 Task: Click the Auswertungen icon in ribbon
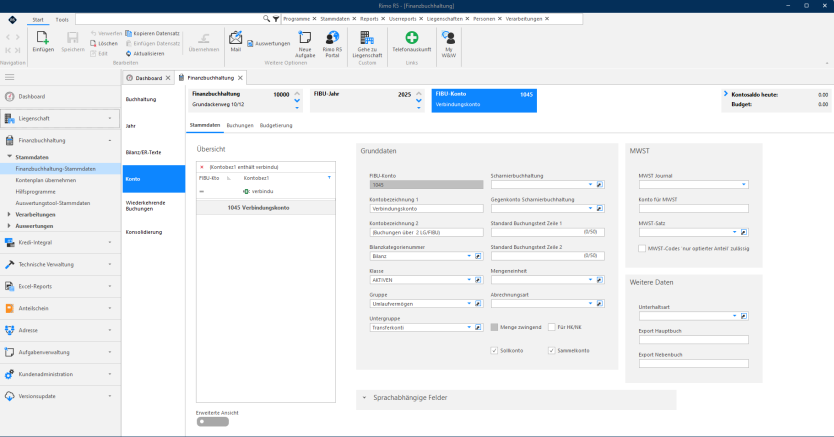[x=251, y=44]
